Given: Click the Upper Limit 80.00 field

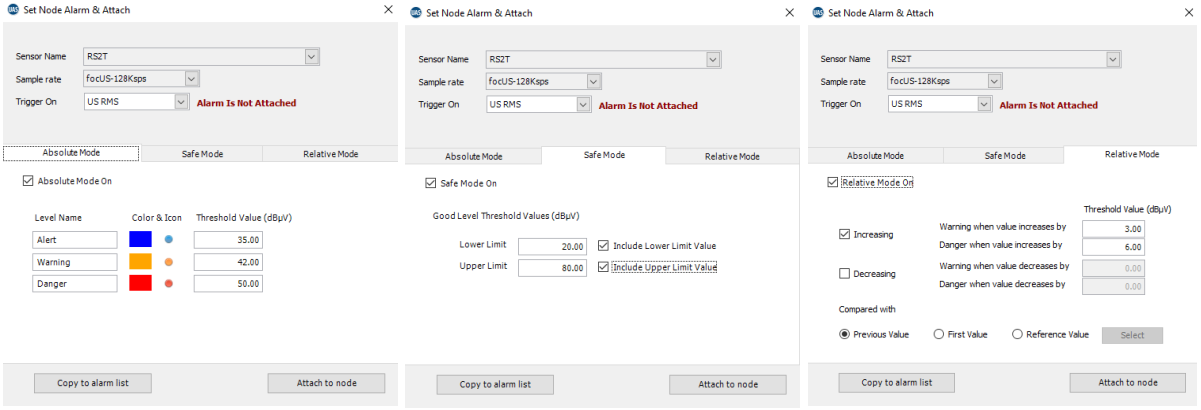Looking at the screenshot, I should [553, 267].
